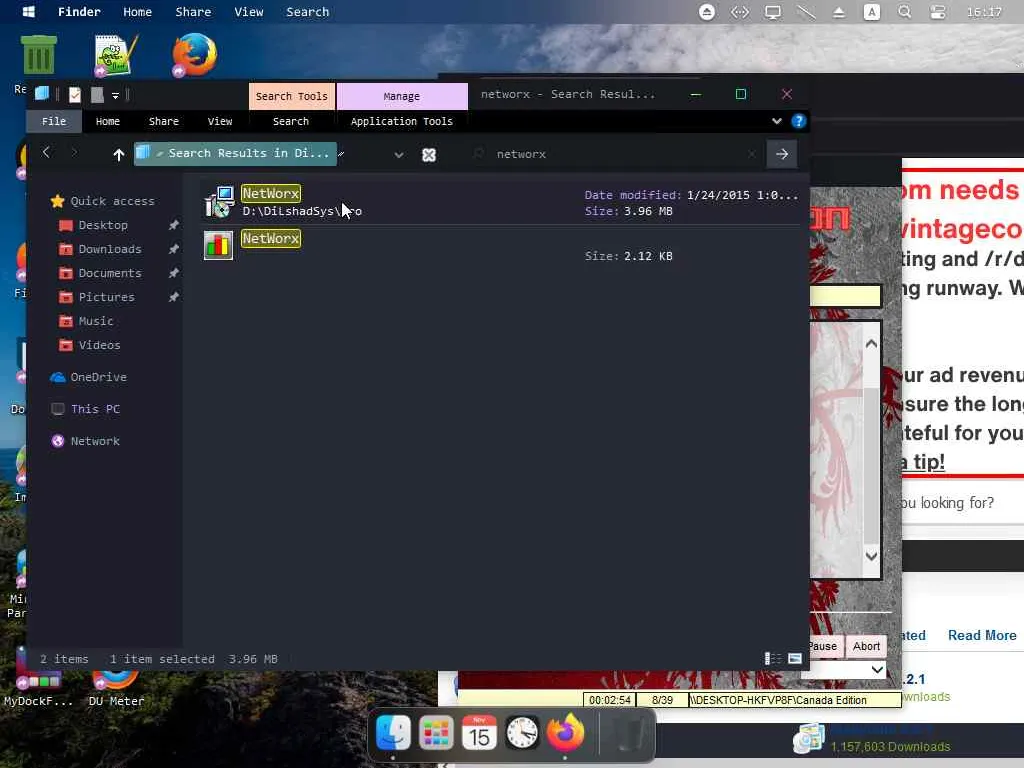Open the Share ribbon tab in Explorer
Viewport: 1024px width, 768px height.
164,121
